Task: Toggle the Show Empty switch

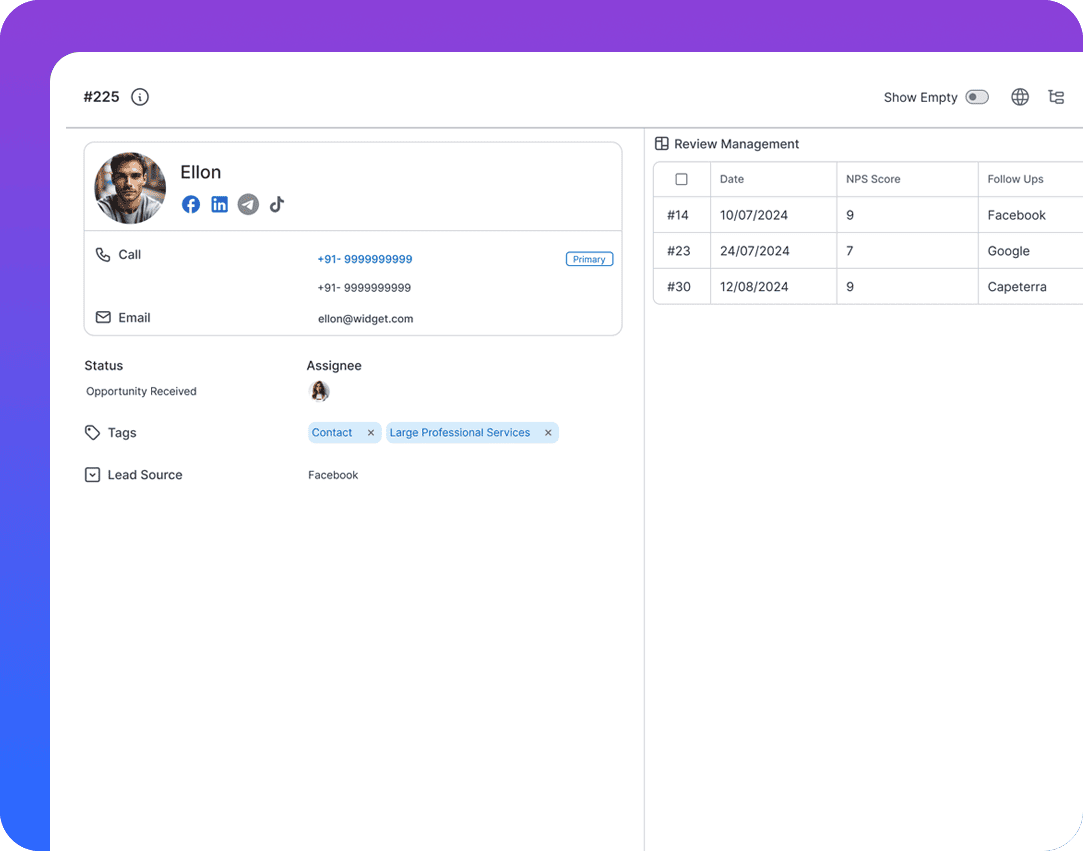Action: tap(977, 97)
